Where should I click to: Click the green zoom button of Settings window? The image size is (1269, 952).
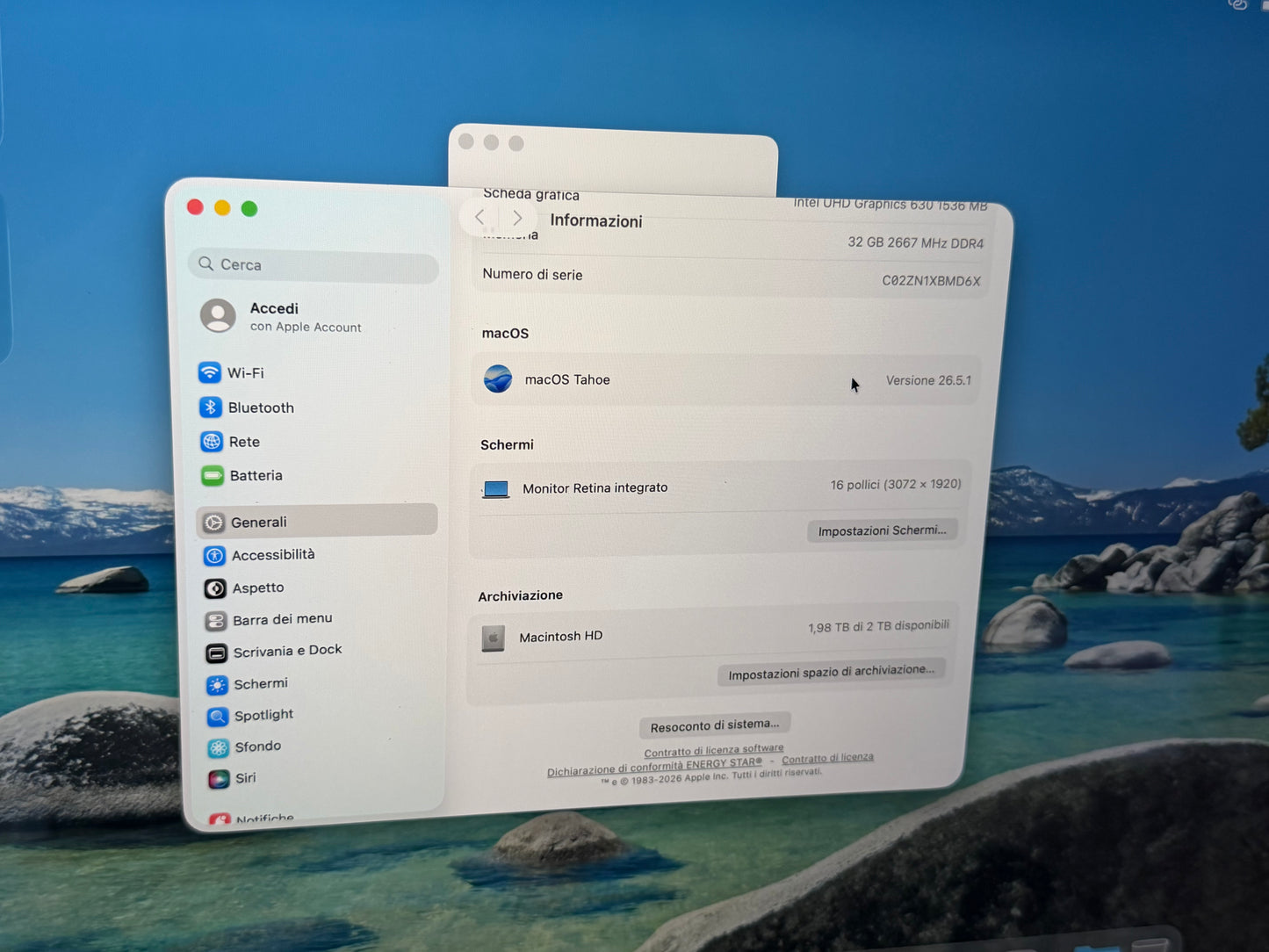click(249, 208)
